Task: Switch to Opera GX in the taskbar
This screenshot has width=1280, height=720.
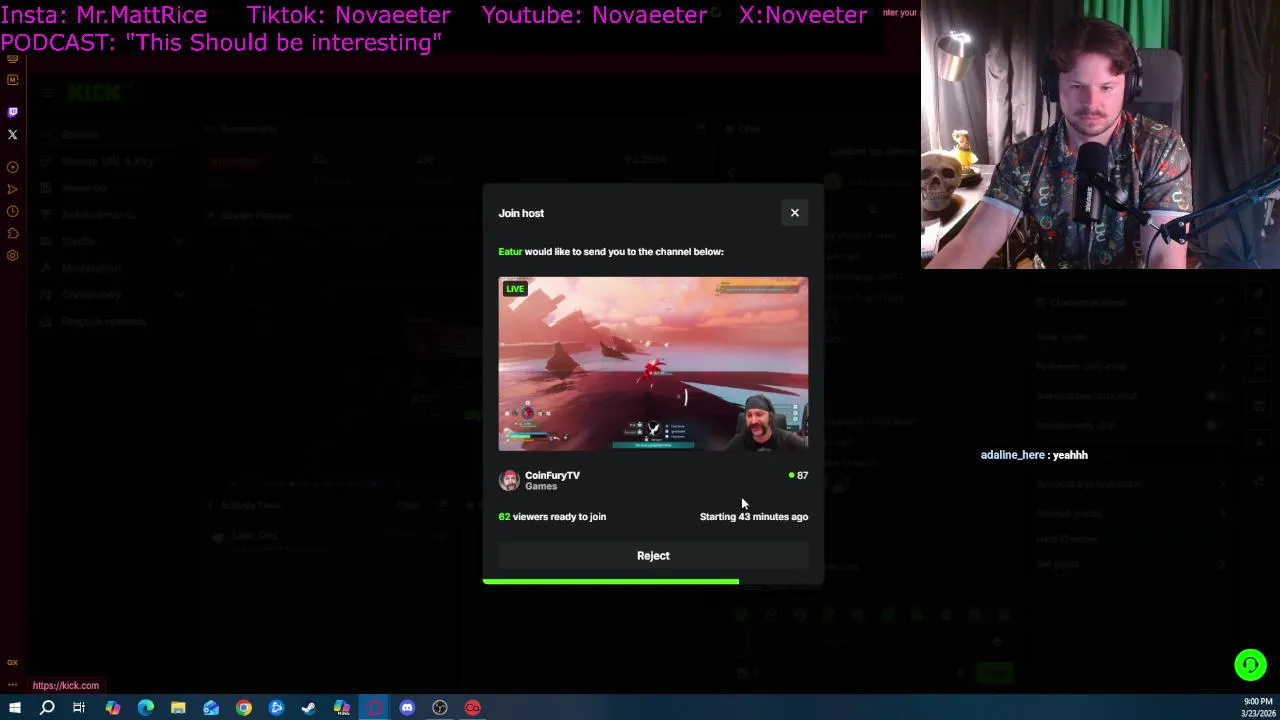Action: 375,708
